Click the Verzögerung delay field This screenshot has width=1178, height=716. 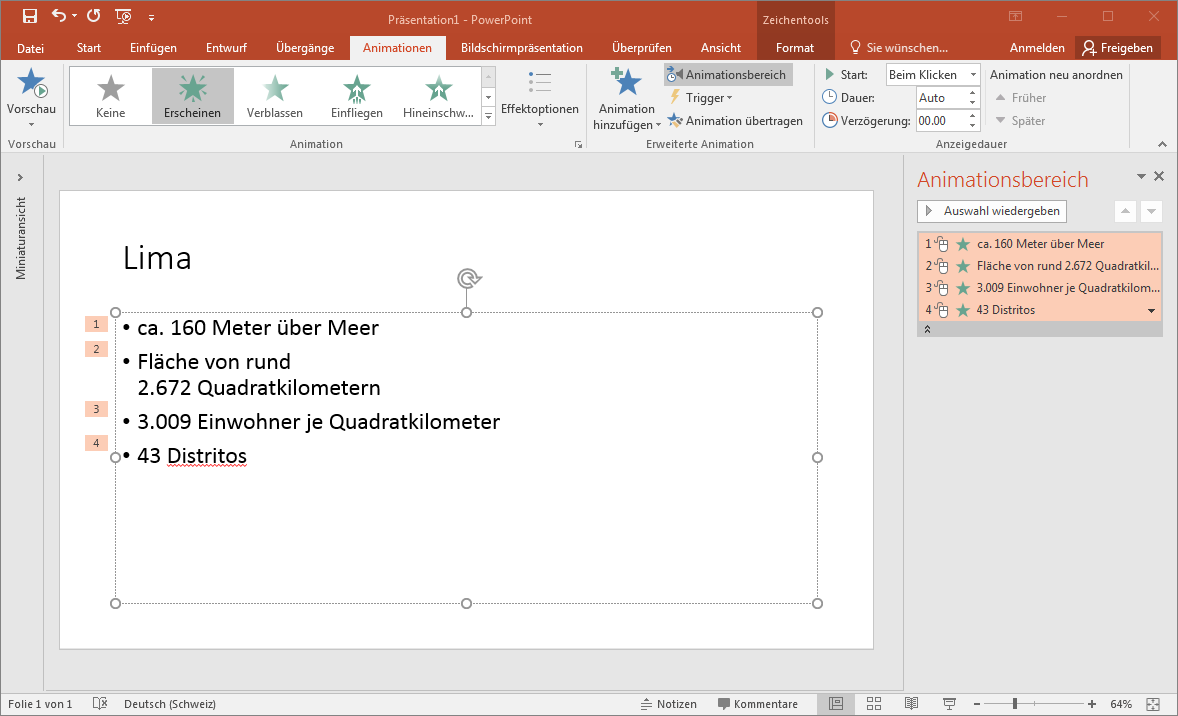(x=941, y=121)
